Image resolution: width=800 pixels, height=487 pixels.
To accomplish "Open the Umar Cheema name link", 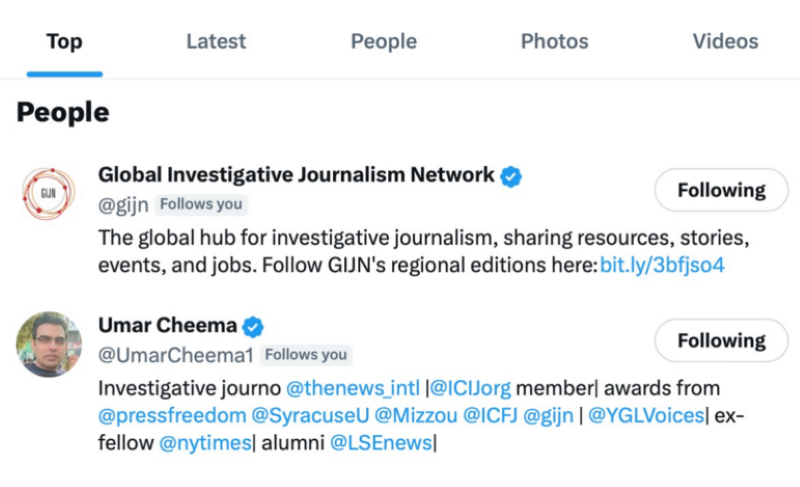I will tap(167, 326).
